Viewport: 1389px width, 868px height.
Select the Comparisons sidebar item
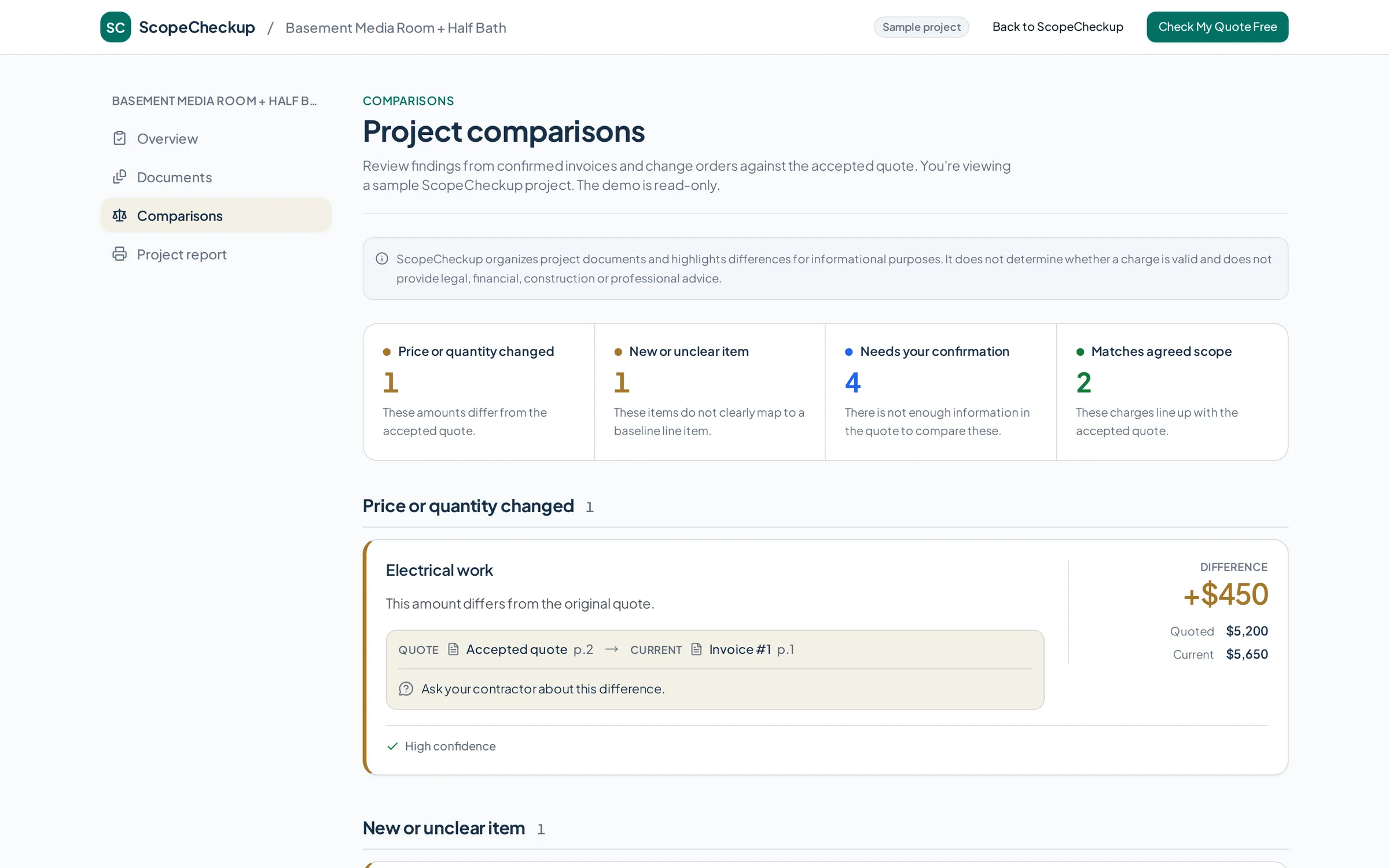tap(216, 215)
